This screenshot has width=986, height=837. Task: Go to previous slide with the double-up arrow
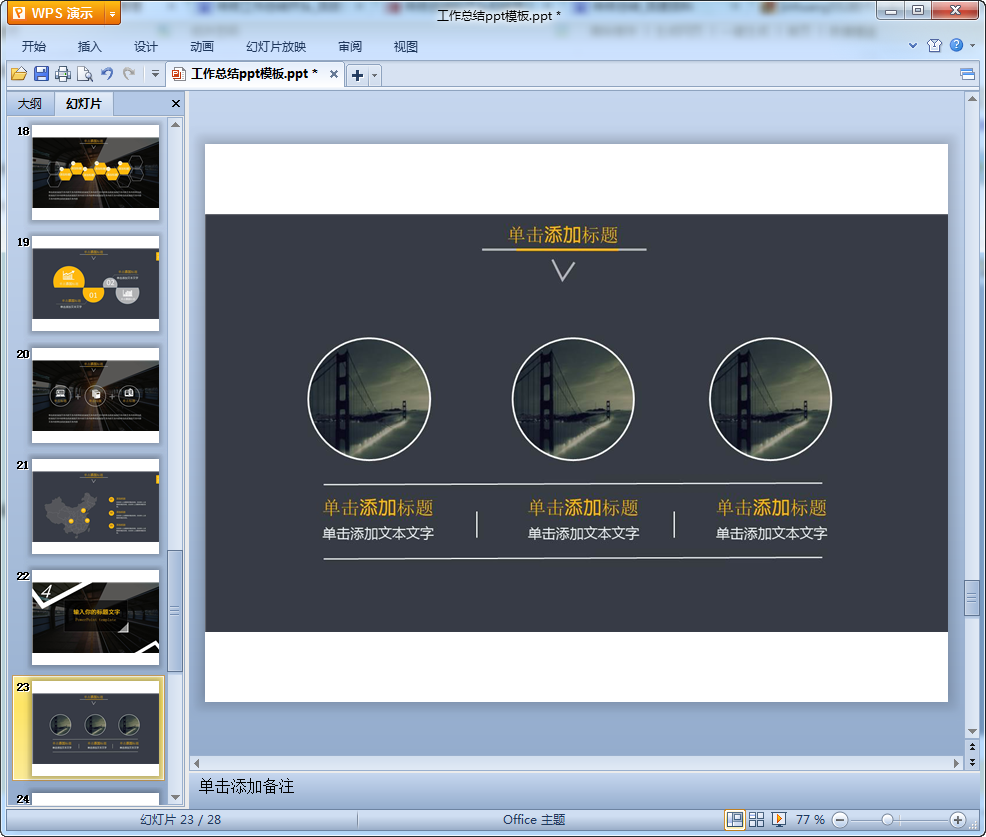(x=972, y=748)
